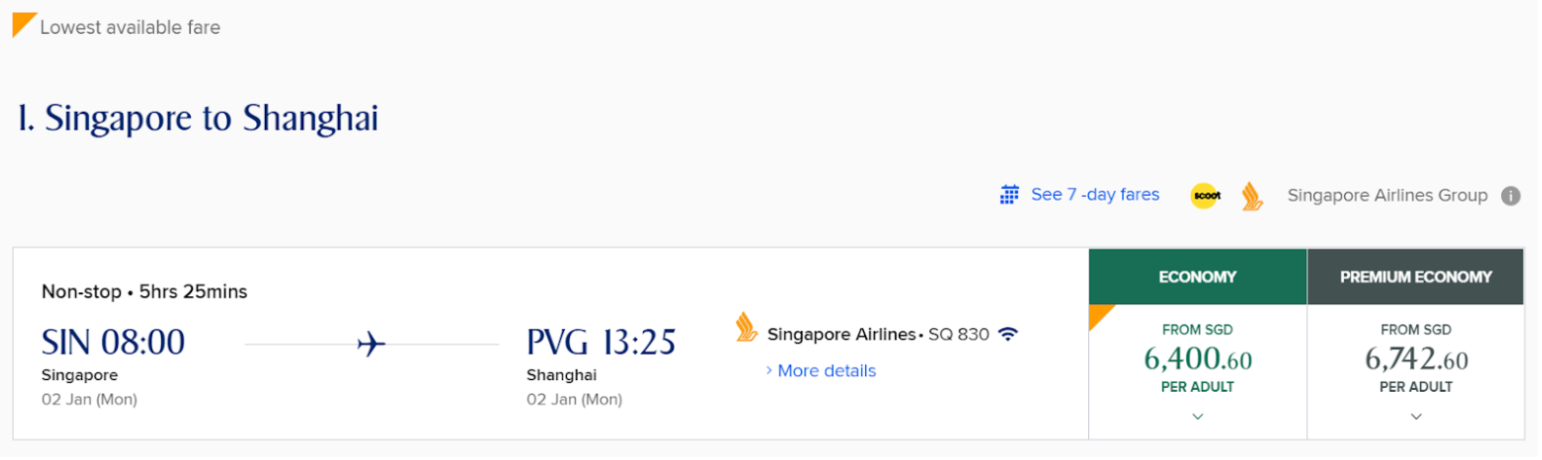The image size is (1542, 460).
Task: Select the ECONOMY column header
Action: [1198, 277]
